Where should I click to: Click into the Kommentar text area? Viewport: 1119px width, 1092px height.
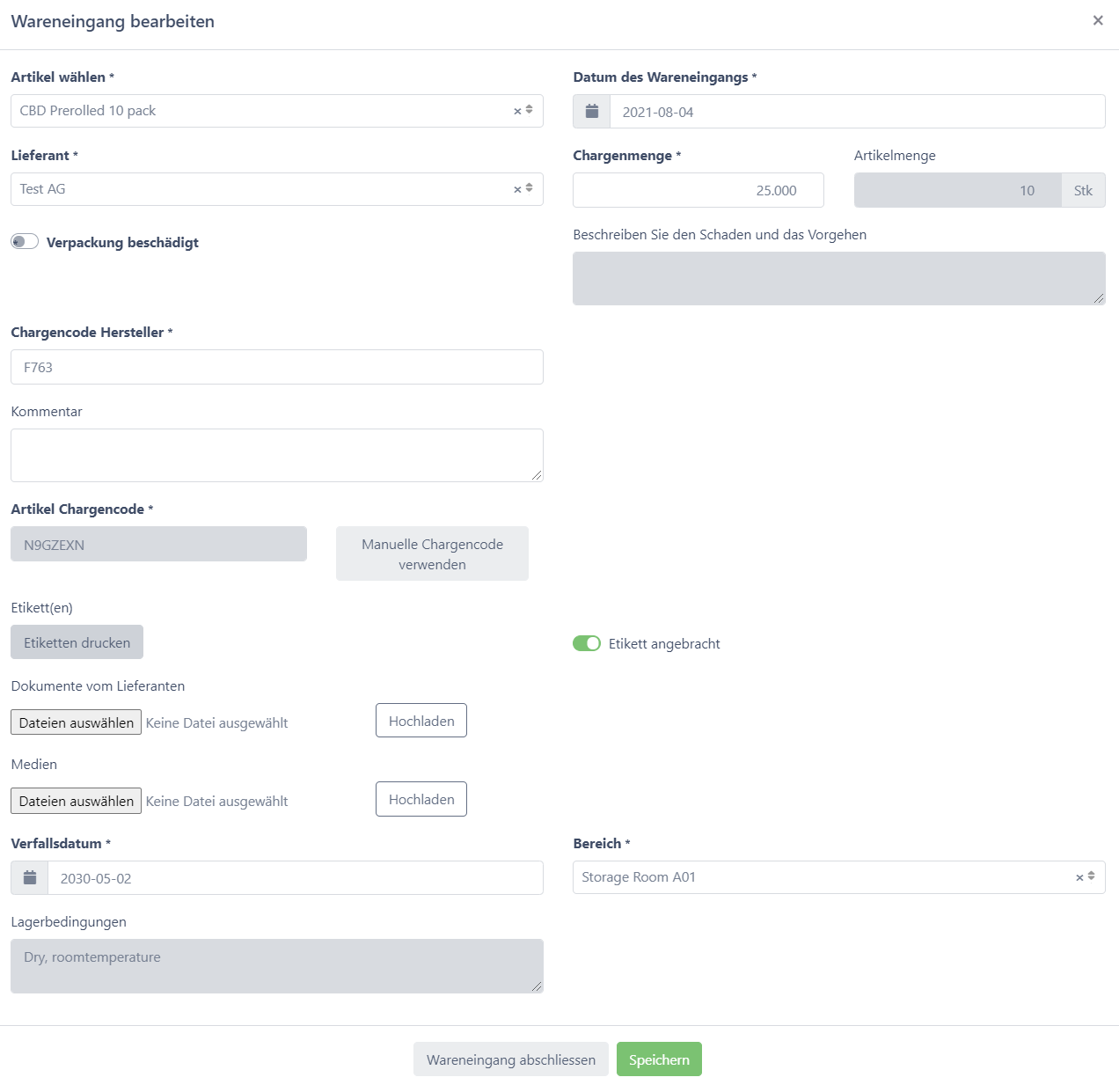[276, 455]
